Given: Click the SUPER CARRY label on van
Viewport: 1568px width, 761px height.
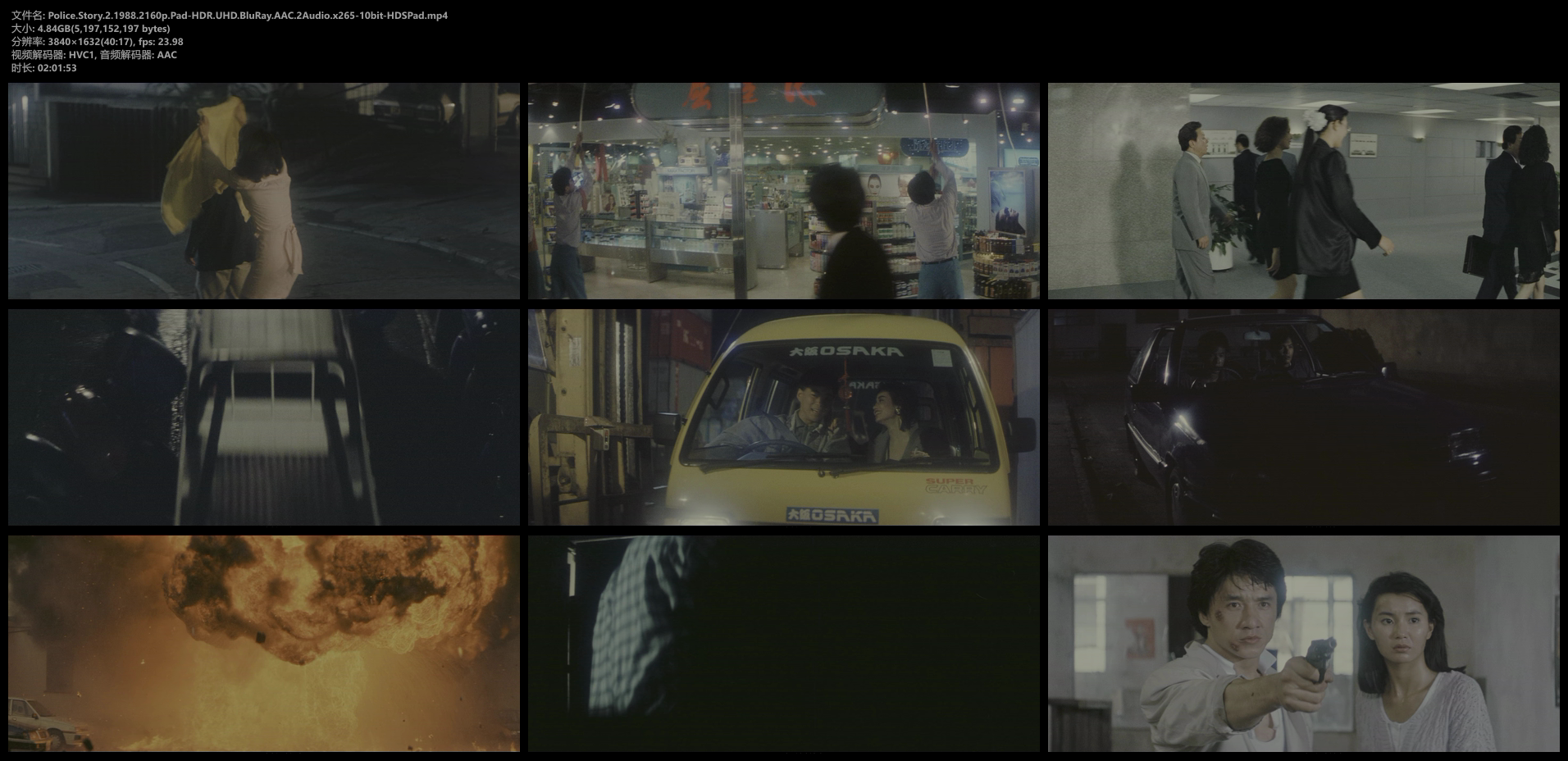Looking at the screenshot, I should tap(955, 485).
